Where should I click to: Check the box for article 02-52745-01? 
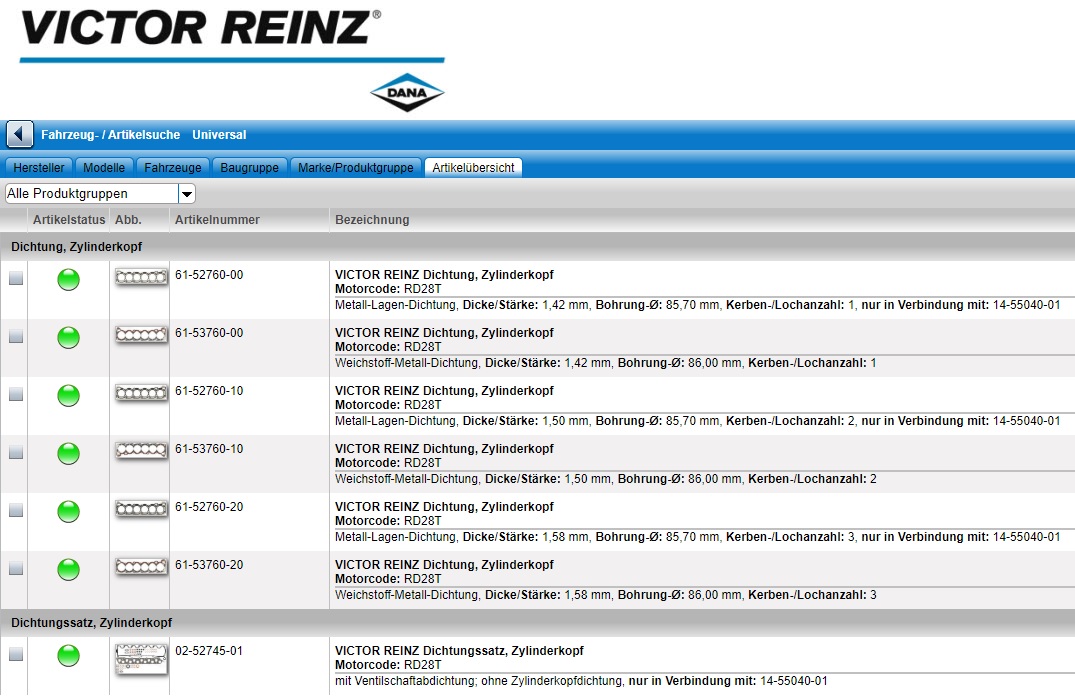click(x=16, y=654)
